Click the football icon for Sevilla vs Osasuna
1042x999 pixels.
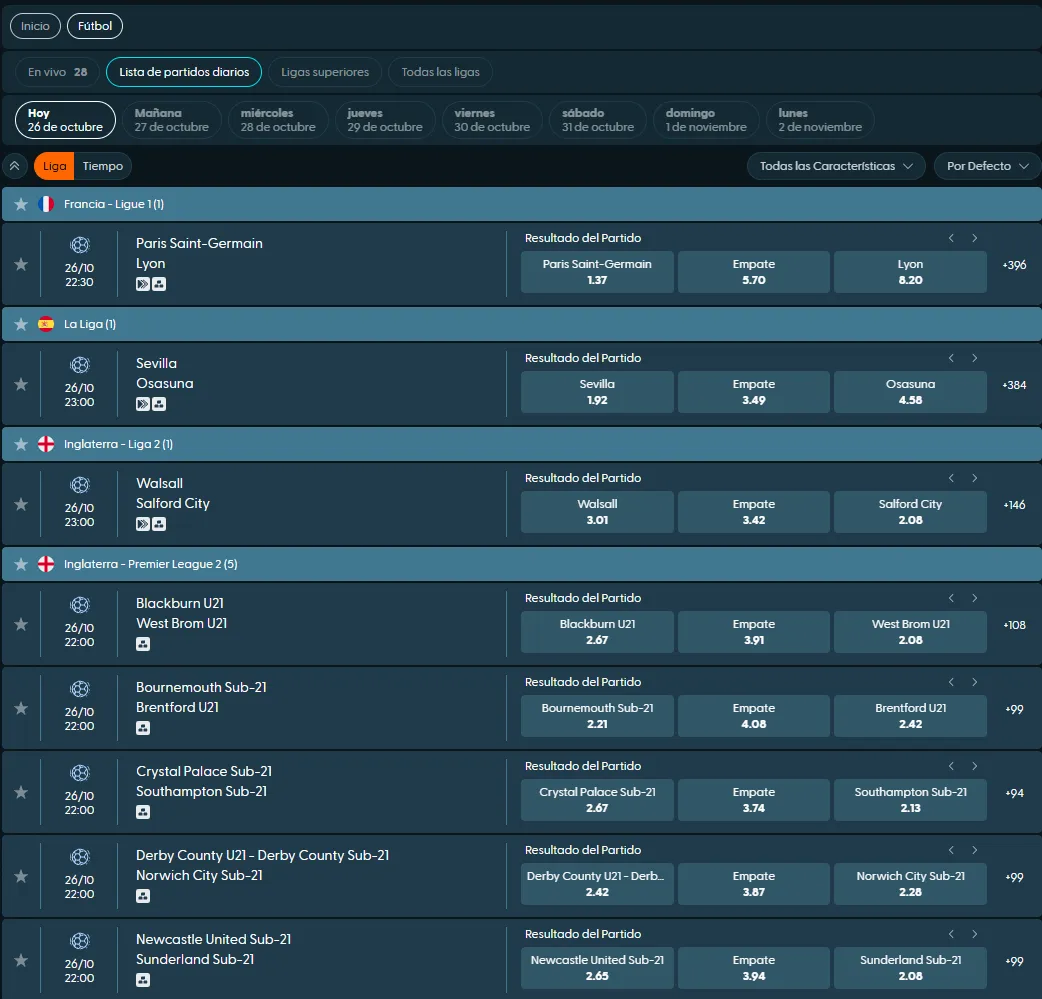(80, 365)
